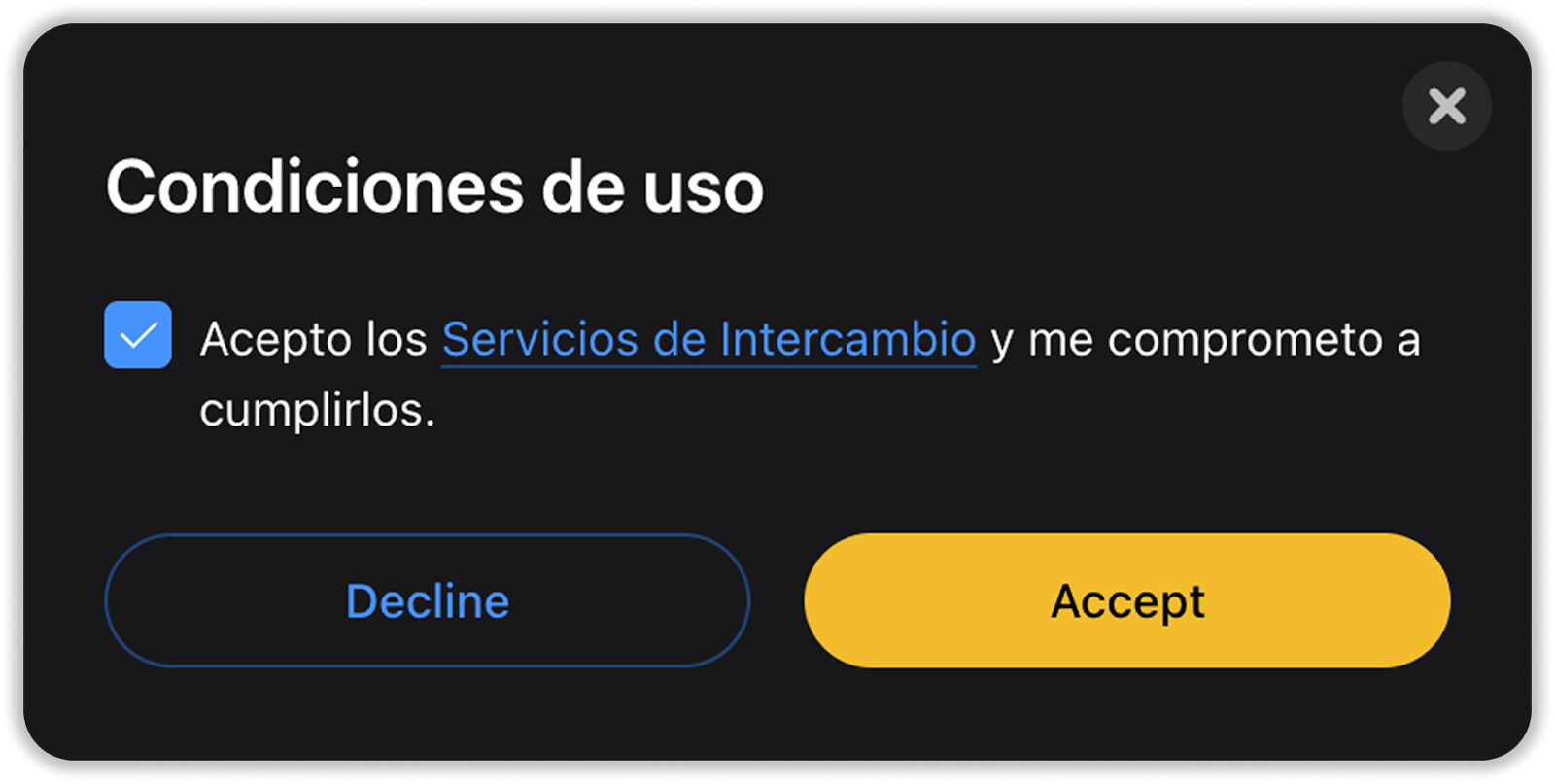
Task: Close the Condiciones de uso dialog
Action: click(1446, 106)
